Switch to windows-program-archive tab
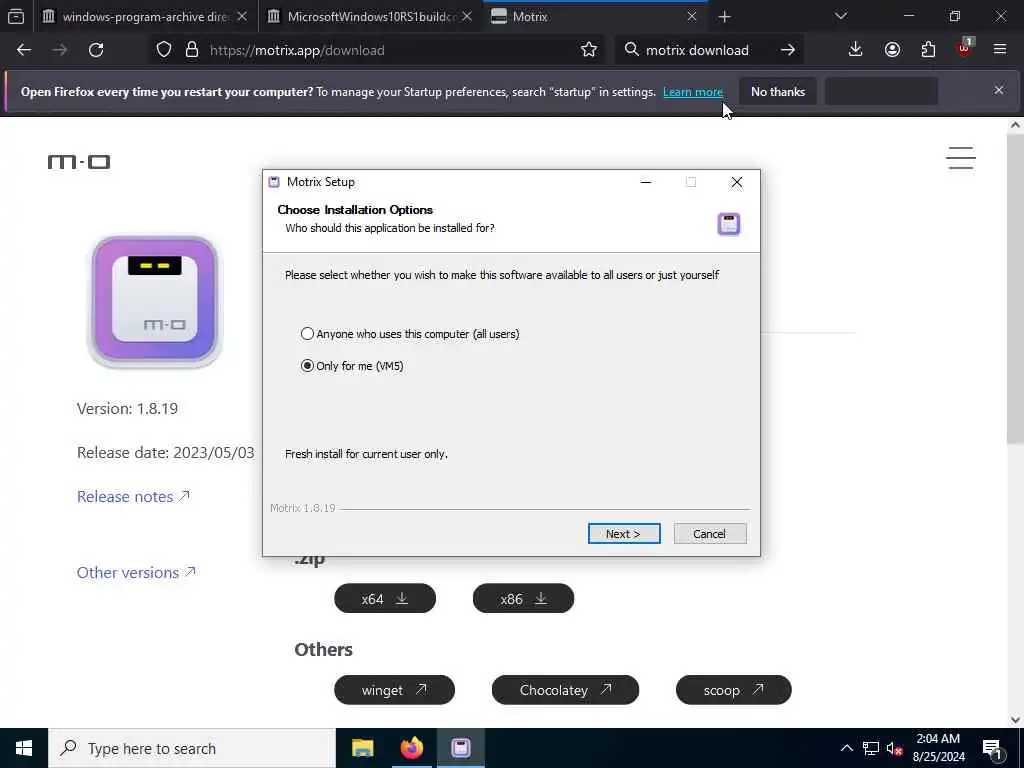 click(x=145, y=16)
